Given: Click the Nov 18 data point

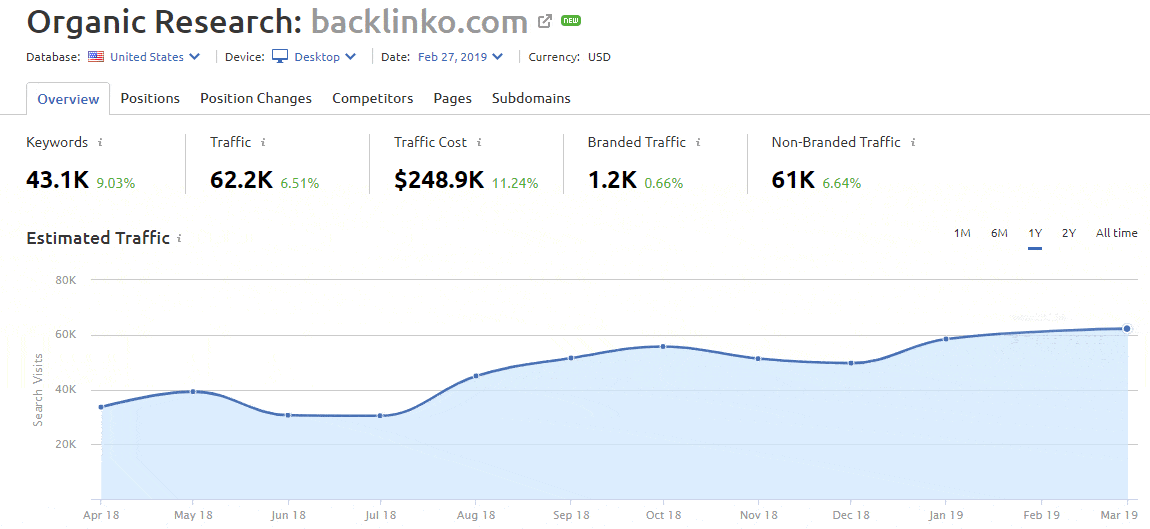Looking at the screenshot, I should tap(758, 359).
